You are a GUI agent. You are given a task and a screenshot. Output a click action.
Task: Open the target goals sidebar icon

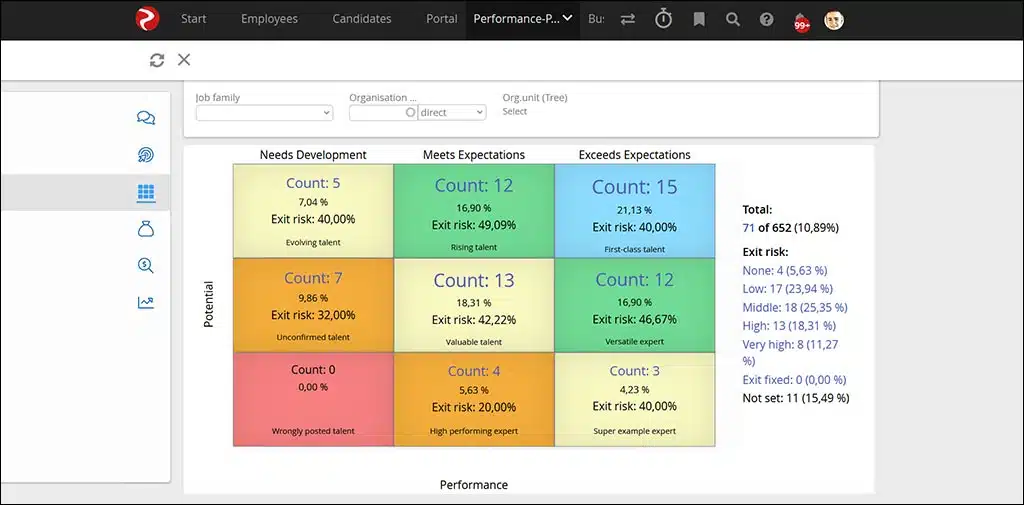pyautogui.click(x=146, y=155)
